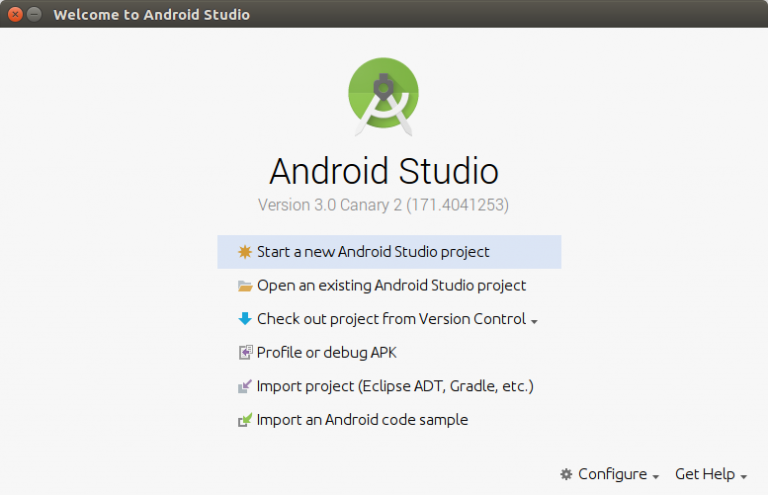Expand the Configure dropdown arrow
This screenshot has height=495, width=768.
(655, 476)
